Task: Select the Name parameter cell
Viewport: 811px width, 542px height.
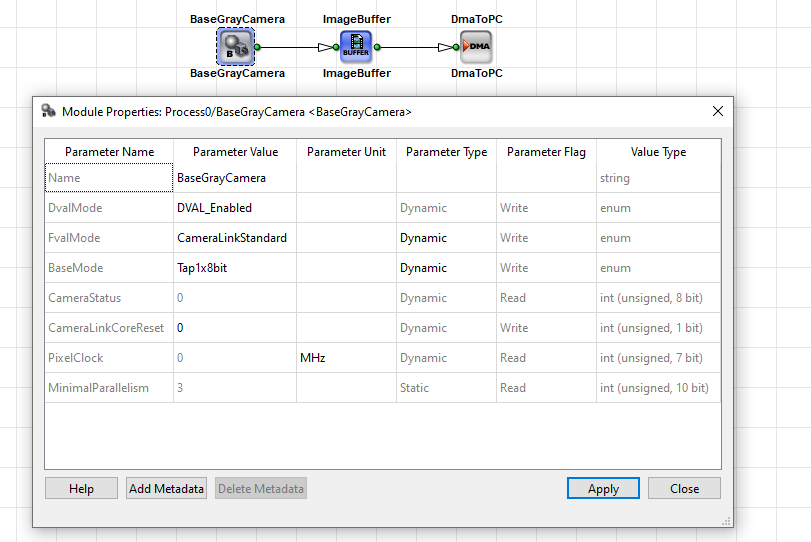Action: pyautogui.click(x=109, y=178)
